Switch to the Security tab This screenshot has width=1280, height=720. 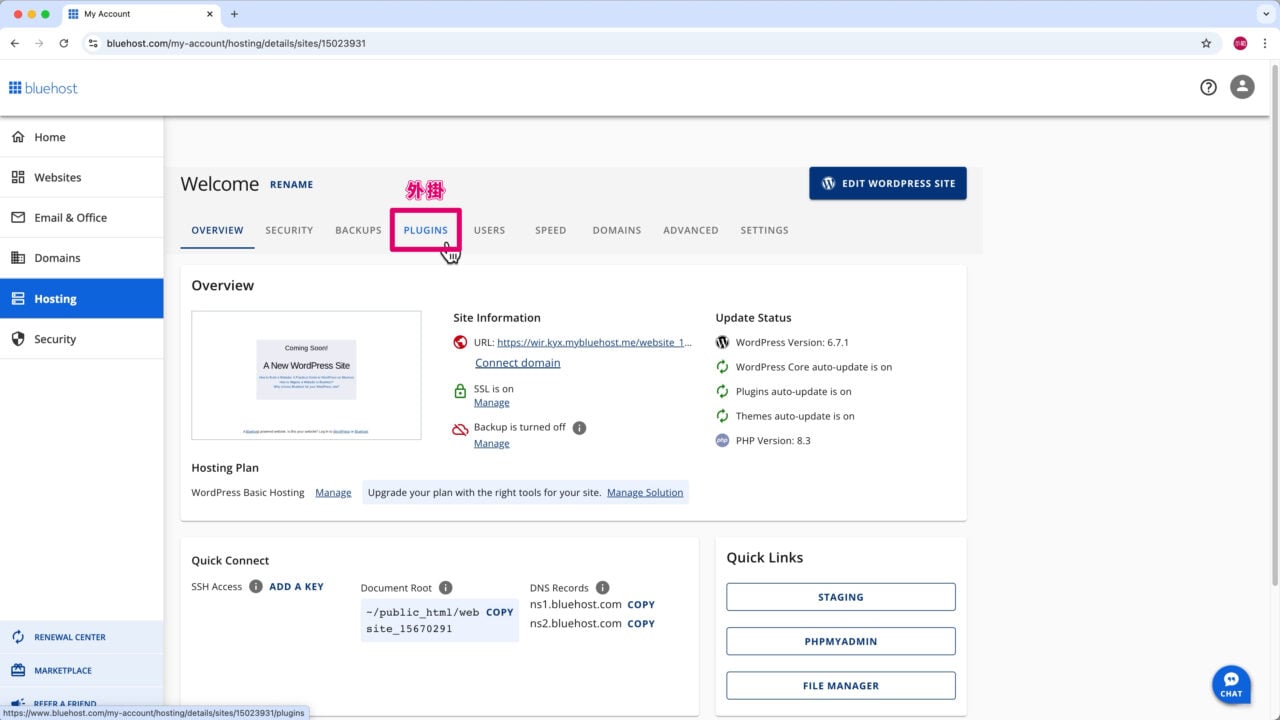(289, 230)
